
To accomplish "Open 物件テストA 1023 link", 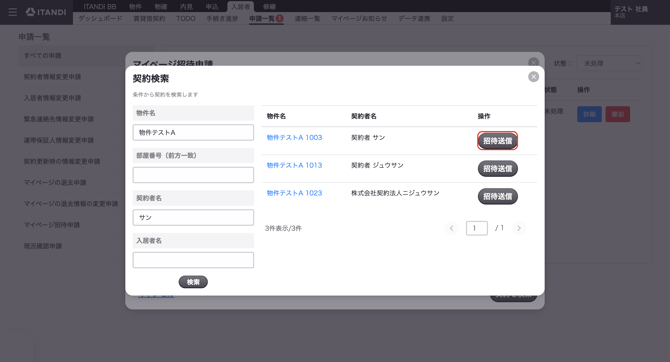I will (294, 193).
